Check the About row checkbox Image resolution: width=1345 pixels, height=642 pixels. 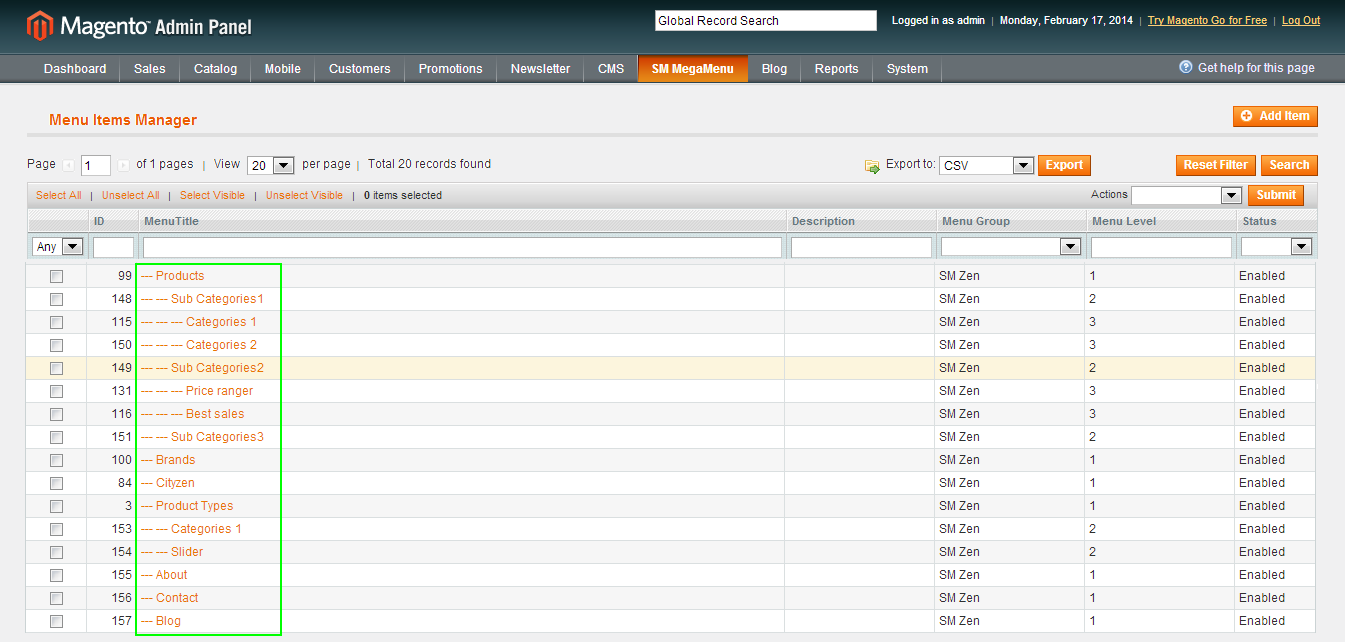tap(56, 575)
